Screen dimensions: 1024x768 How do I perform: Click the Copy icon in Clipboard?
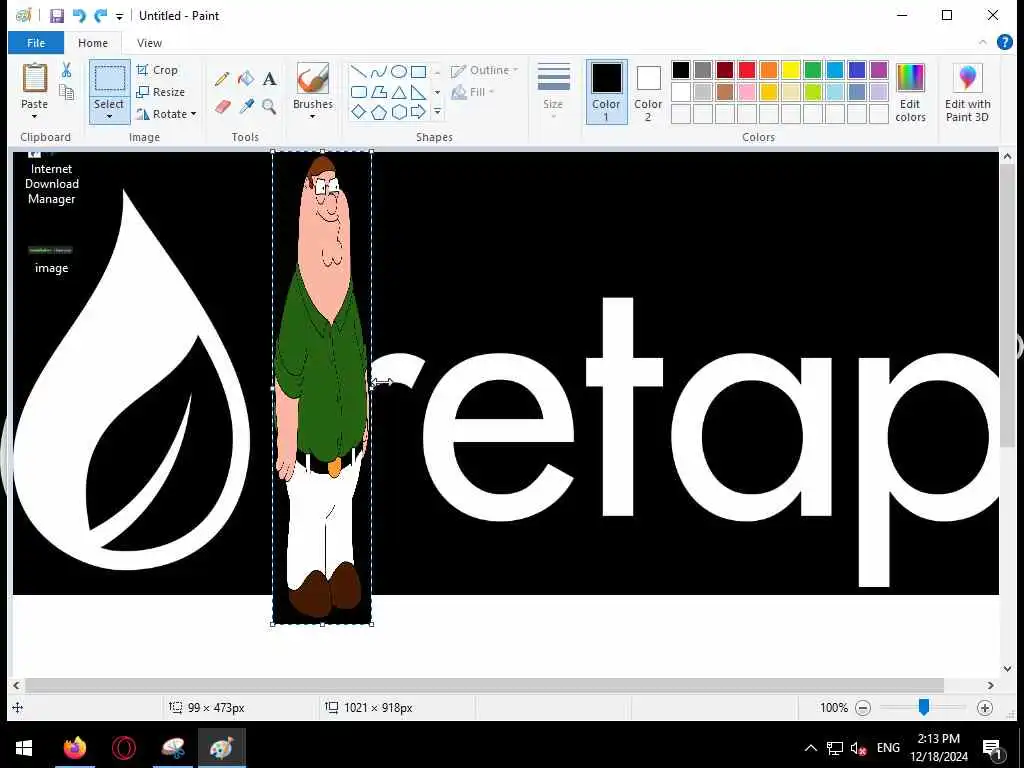coord(66,92)
